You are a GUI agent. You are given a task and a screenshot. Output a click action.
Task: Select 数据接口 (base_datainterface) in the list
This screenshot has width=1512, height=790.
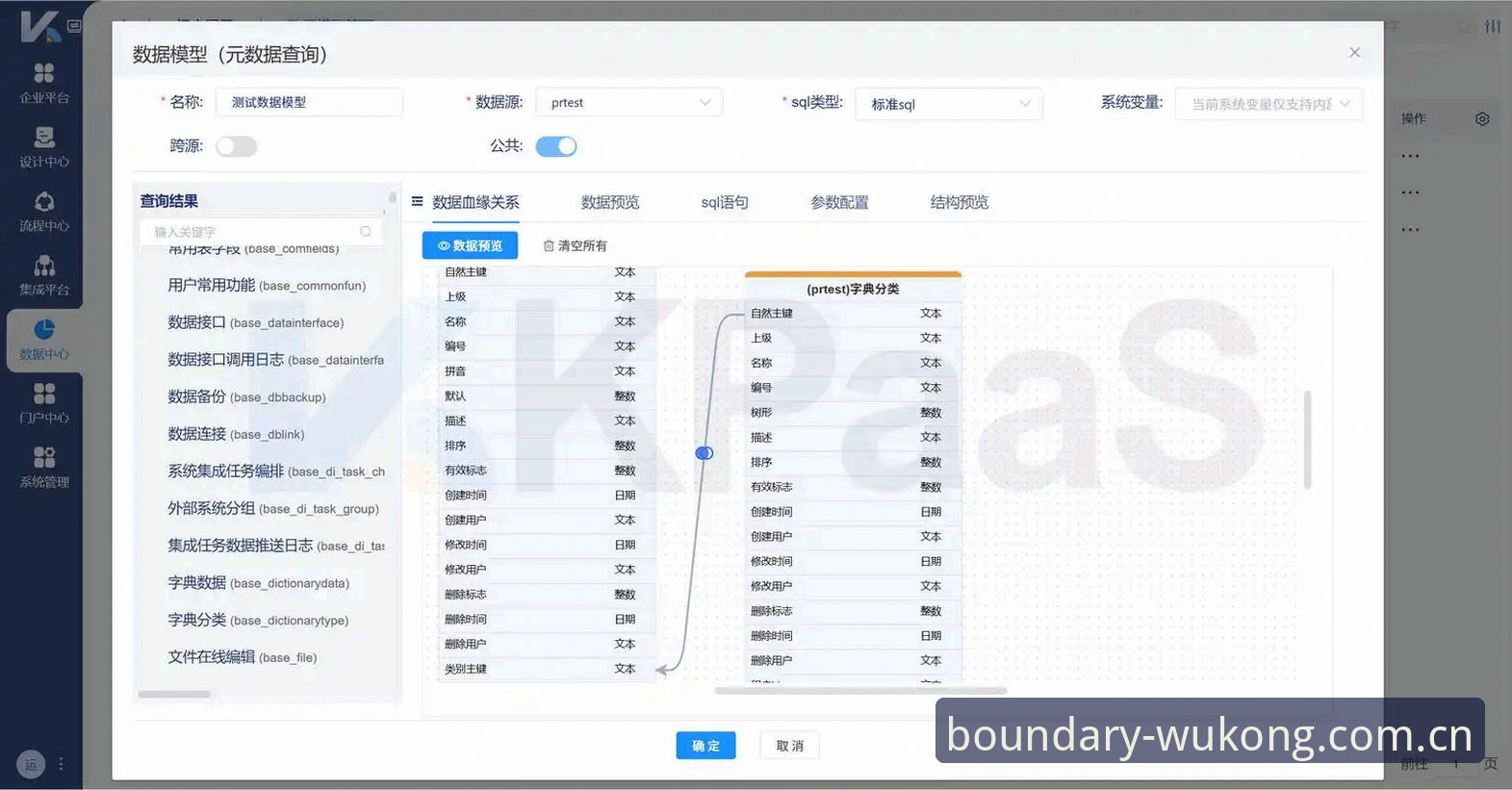point(255,322)
